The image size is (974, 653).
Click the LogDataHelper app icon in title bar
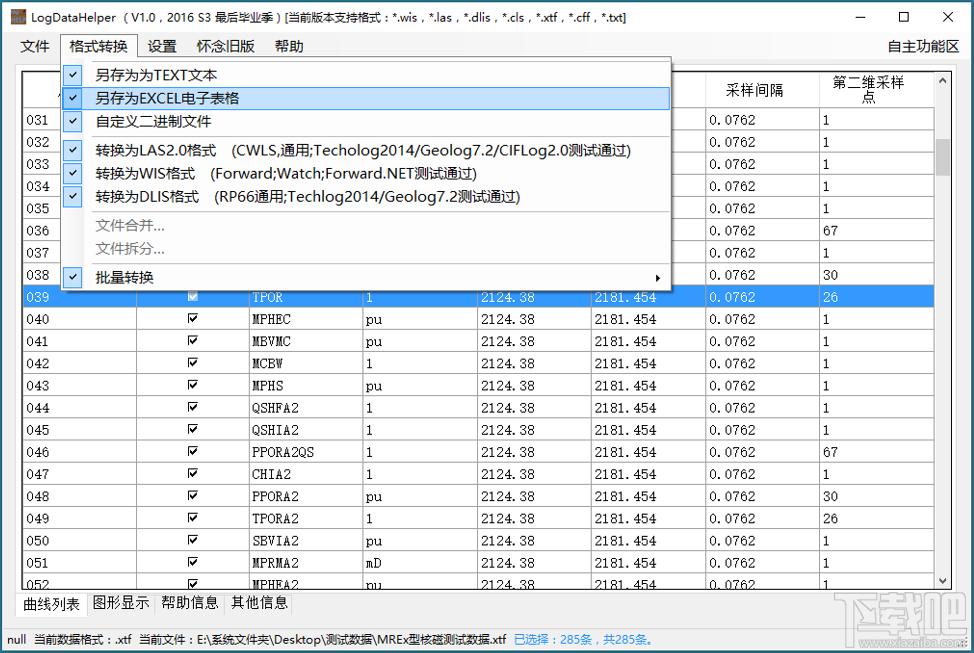(19, 17)
